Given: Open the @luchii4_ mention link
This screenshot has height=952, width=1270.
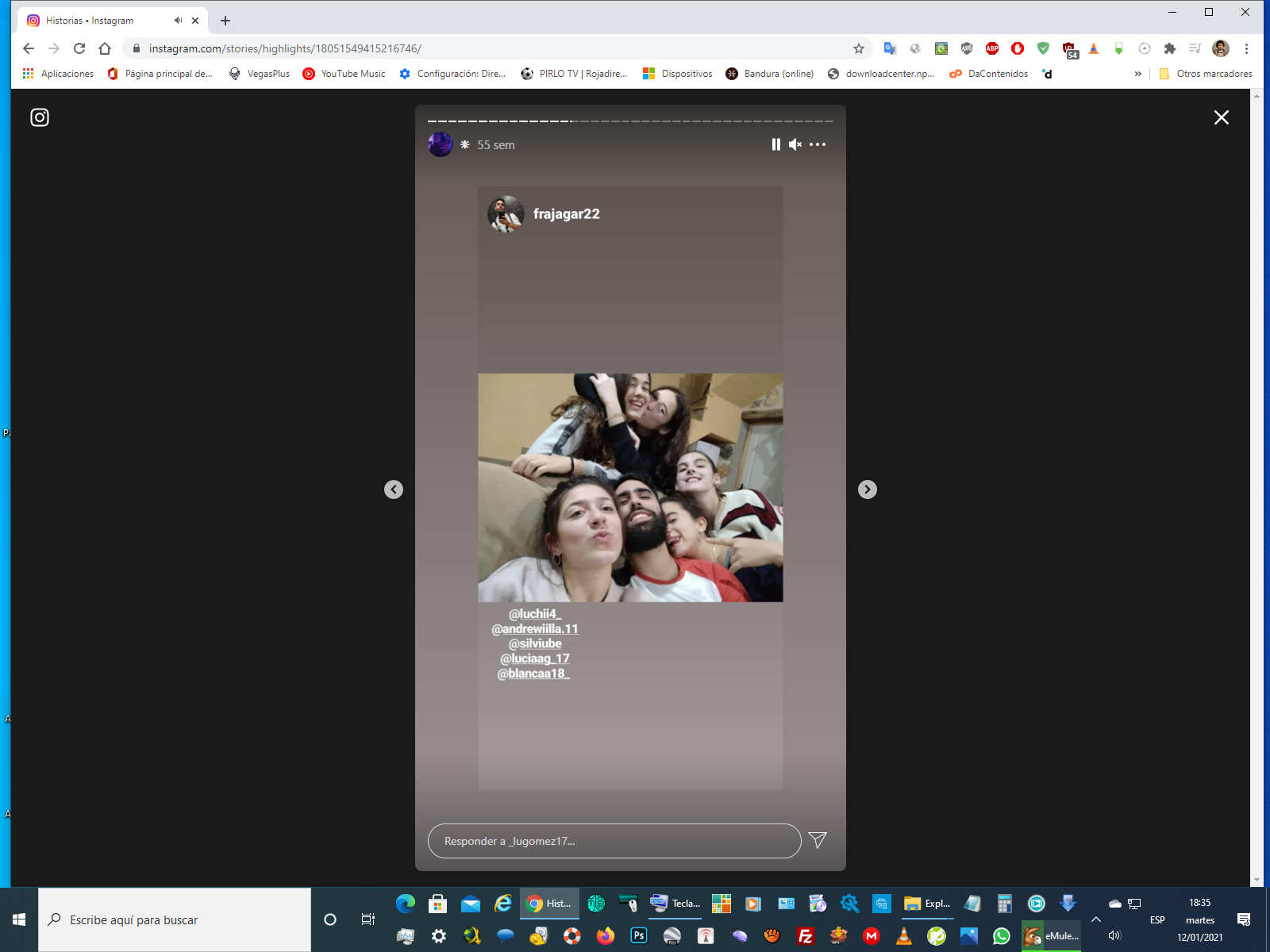Looking at the screenshot, I should tap(535, 614).
